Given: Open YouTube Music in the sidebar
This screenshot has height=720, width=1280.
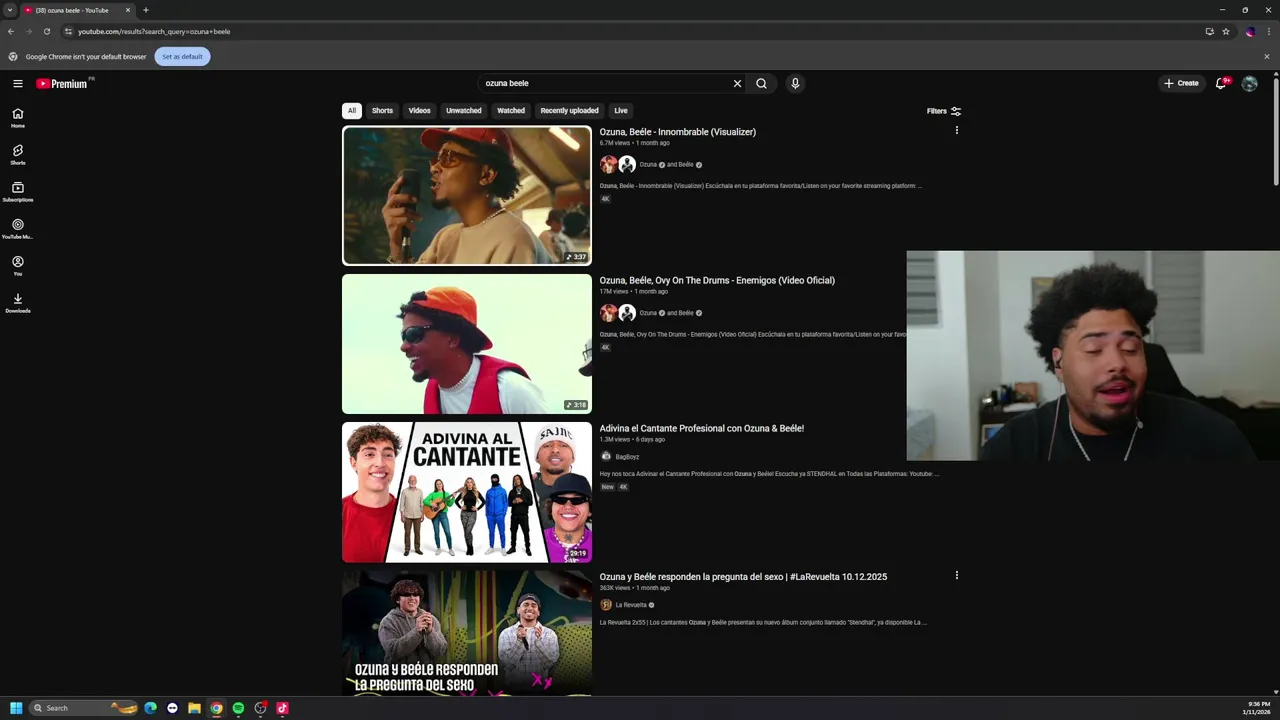Looking at the screenshot, I should (x=18, y=229).
